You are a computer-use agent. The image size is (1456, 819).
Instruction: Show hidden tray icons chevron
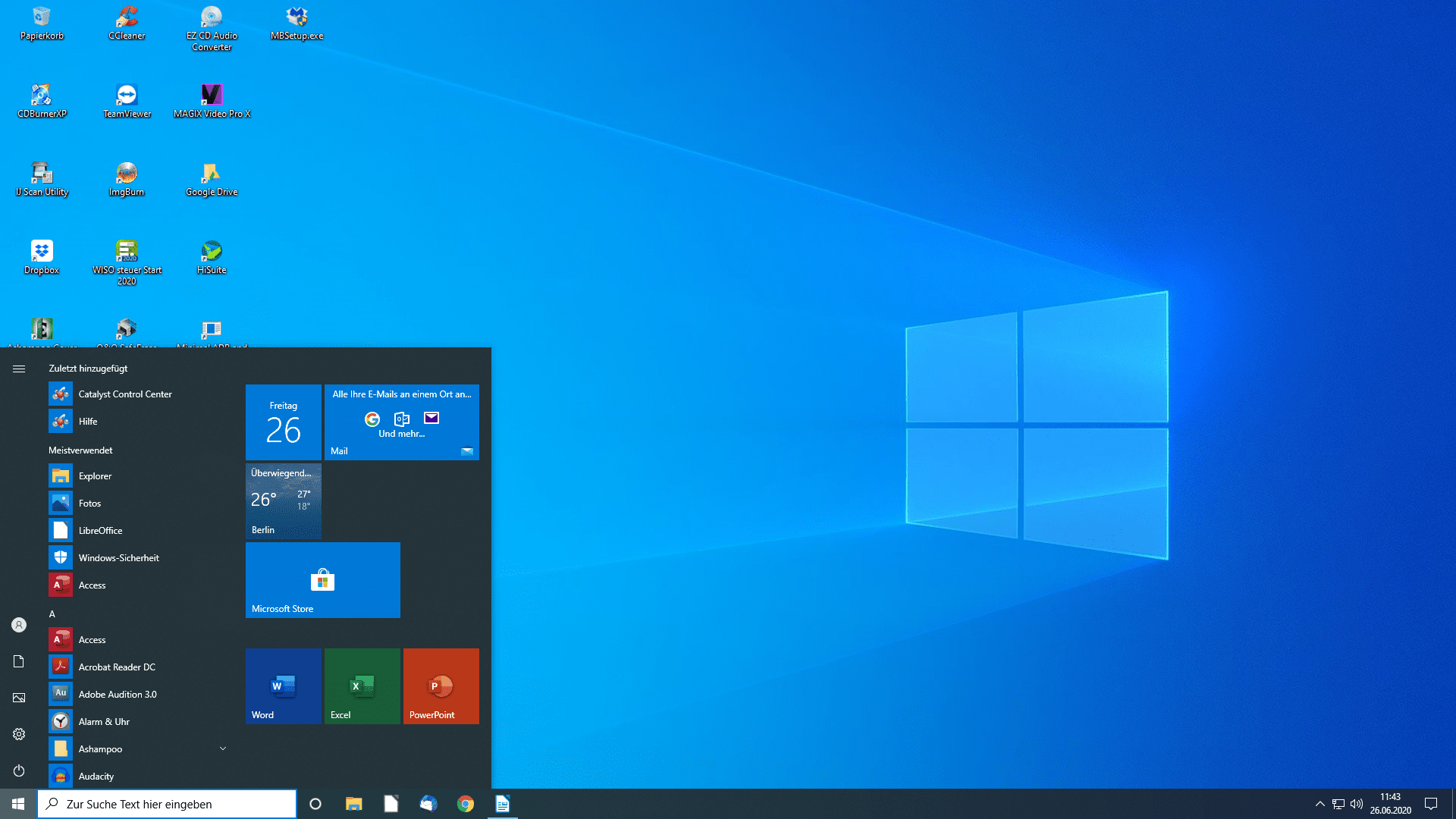coord(1319,804)
